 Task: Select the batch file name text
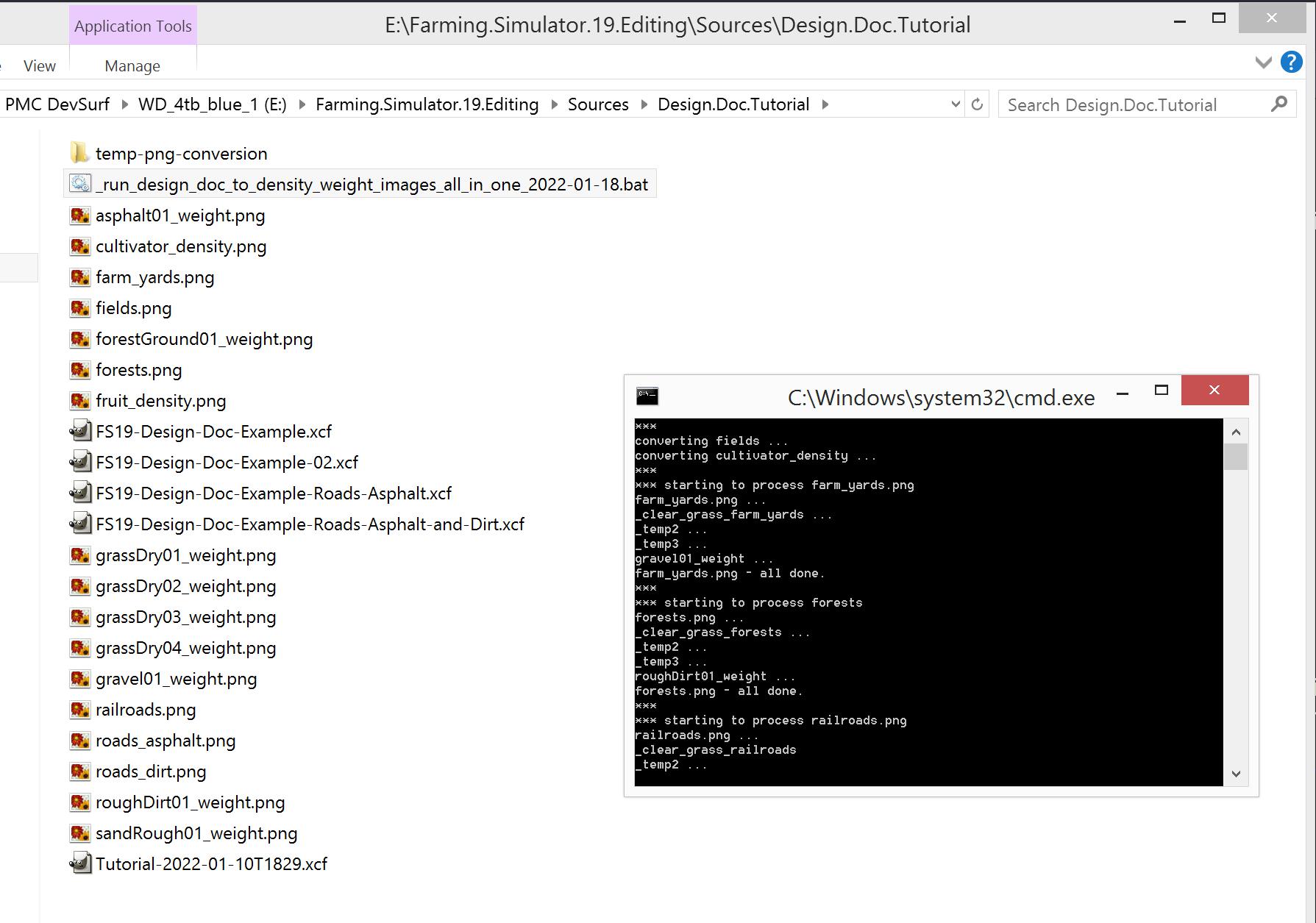371,184
